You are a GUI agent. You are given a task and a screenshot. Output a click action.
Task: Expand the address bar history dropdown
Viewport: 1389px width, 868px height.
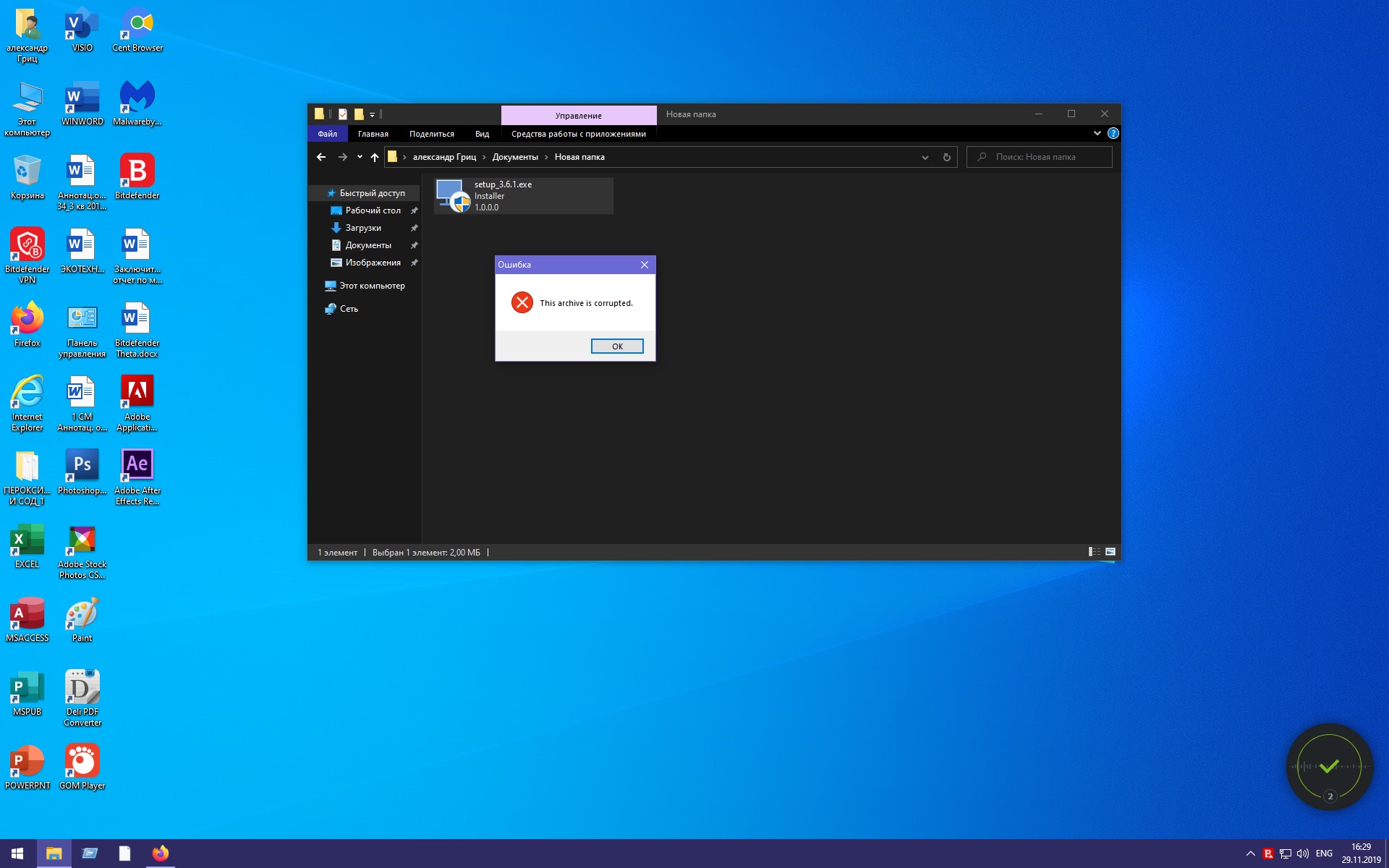(x=925, y=157)
